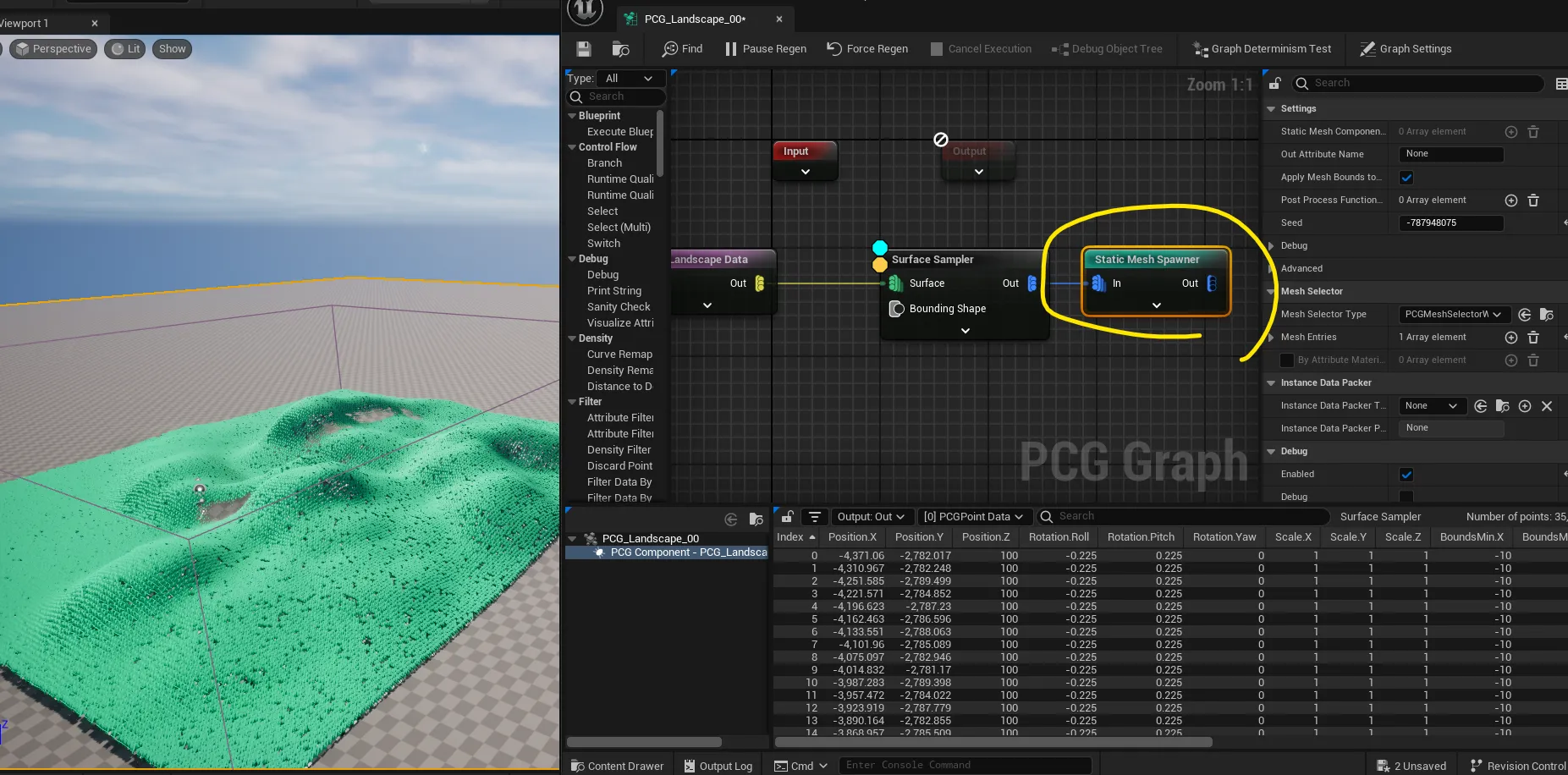Click the Bounding Shape input pin
Screen dimensions: 1568x775
coord(897,309)
